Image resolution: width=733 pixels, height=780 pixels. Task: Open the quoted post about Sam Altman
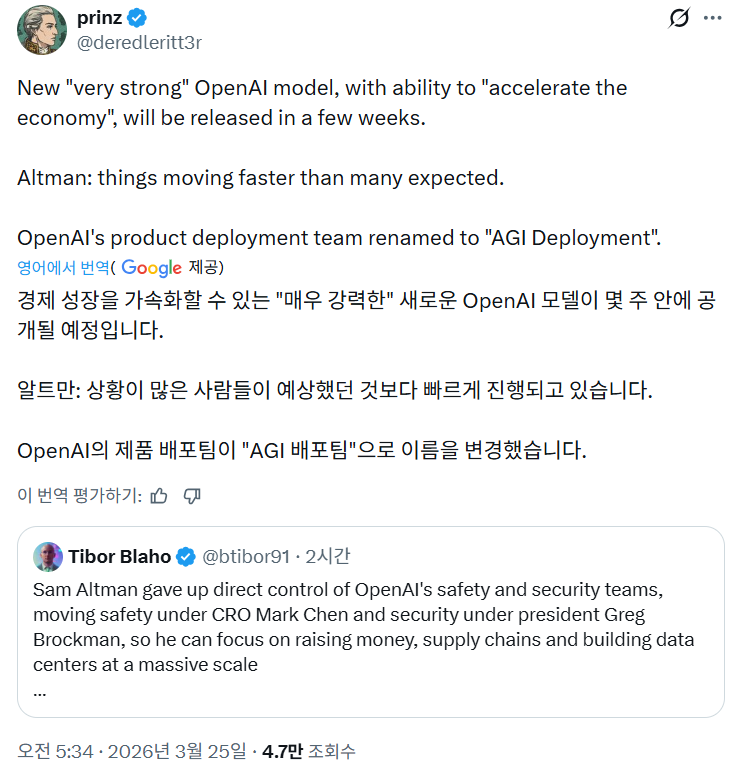(370, 625)
